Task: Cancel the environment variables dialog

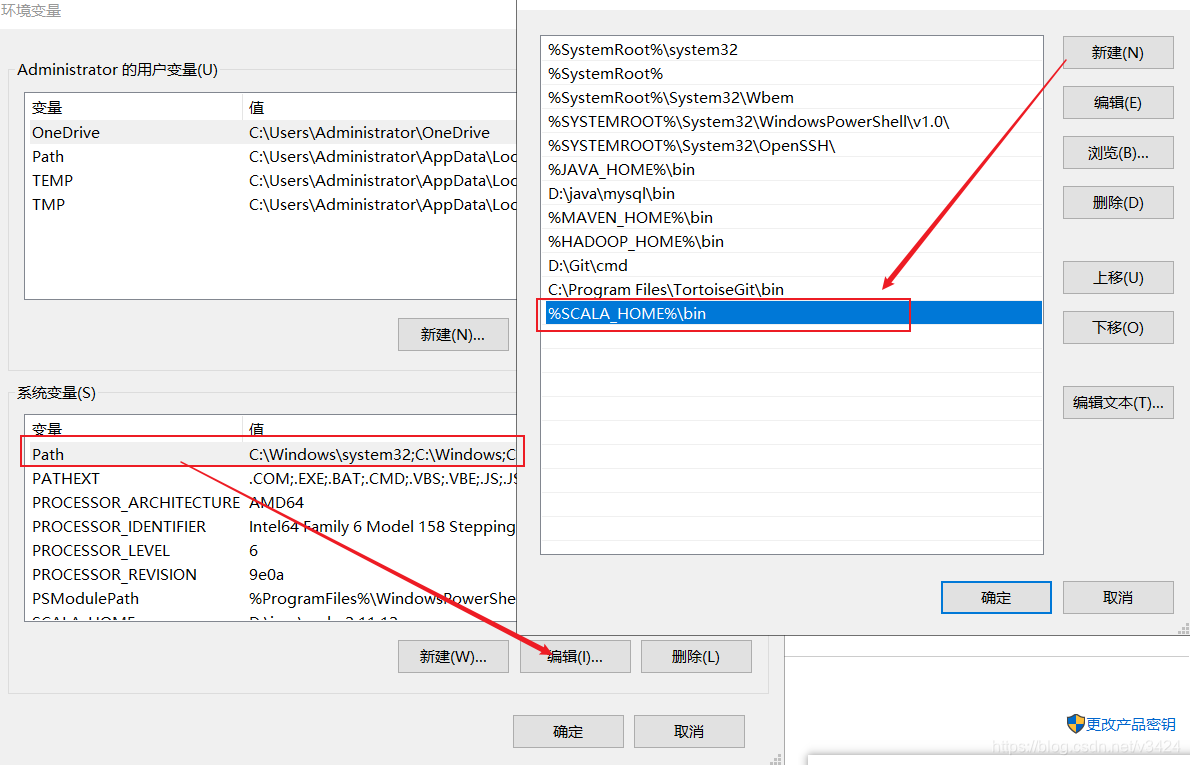Action: [689, 732]
